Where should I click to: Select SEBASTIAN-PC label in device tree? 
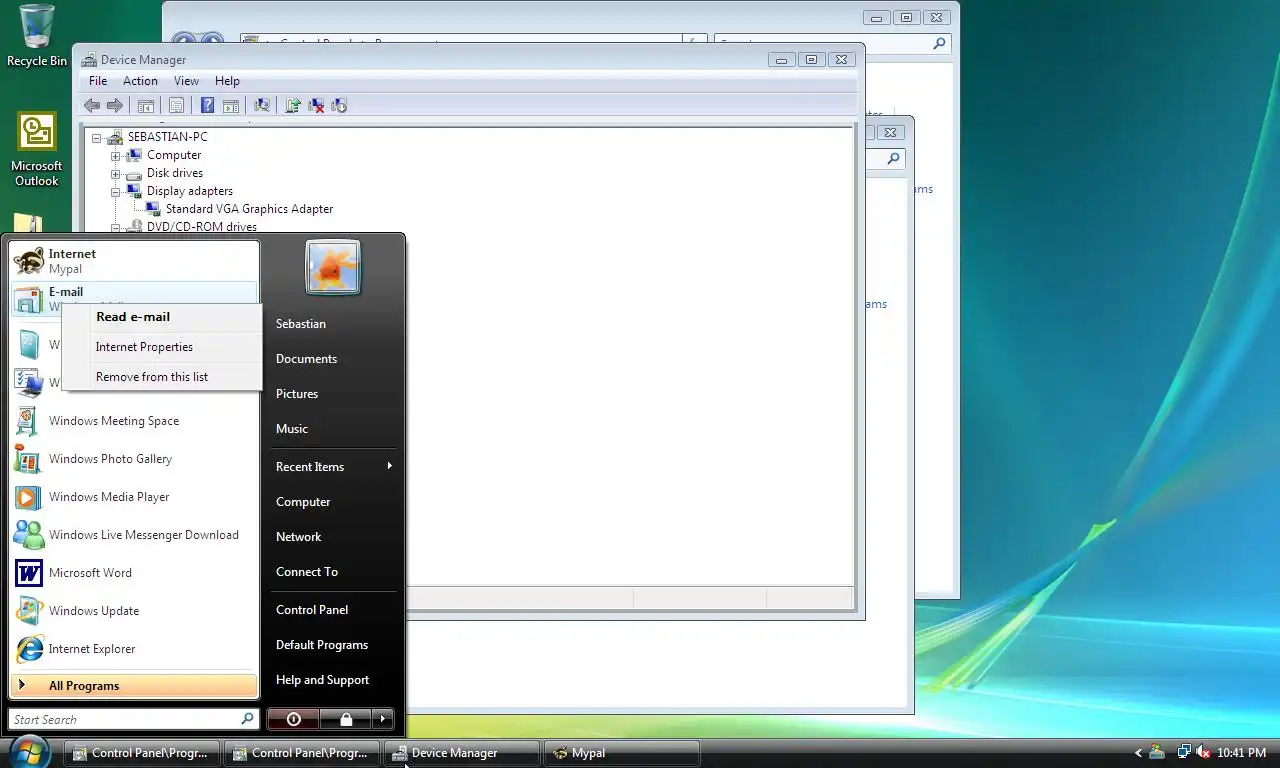click(x=167, y=137)
